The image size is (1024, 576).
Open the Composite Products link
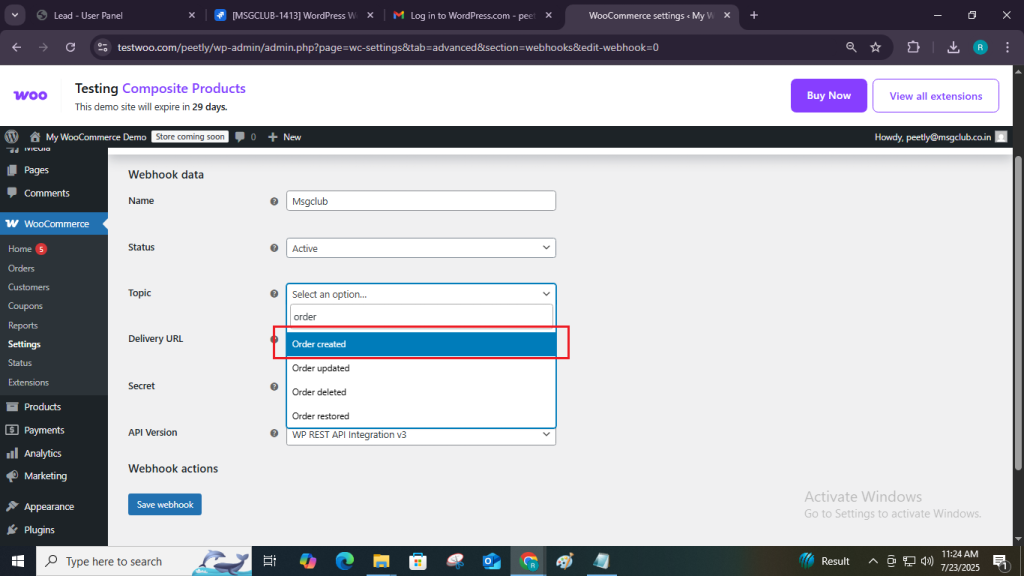[x=184, y=88]
